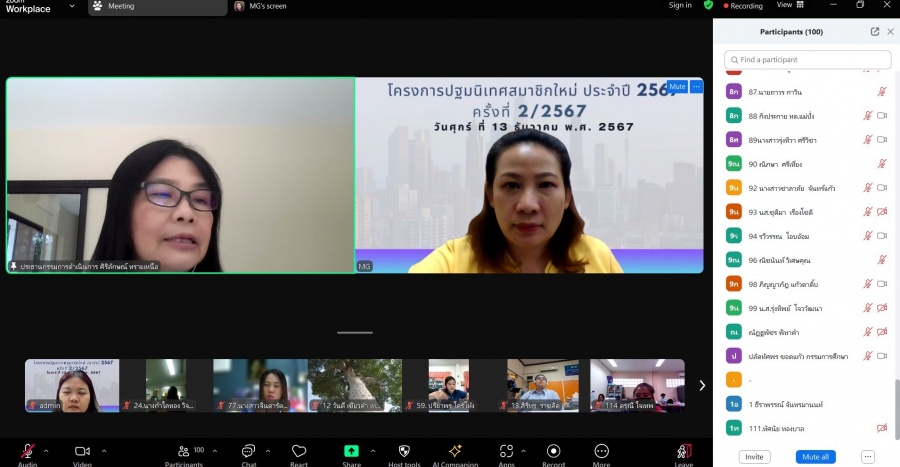Image resolution: width=900 pixels, height=467 pixels.
Task: Click the green Share screen icon
Action: (x=351, y=451)
